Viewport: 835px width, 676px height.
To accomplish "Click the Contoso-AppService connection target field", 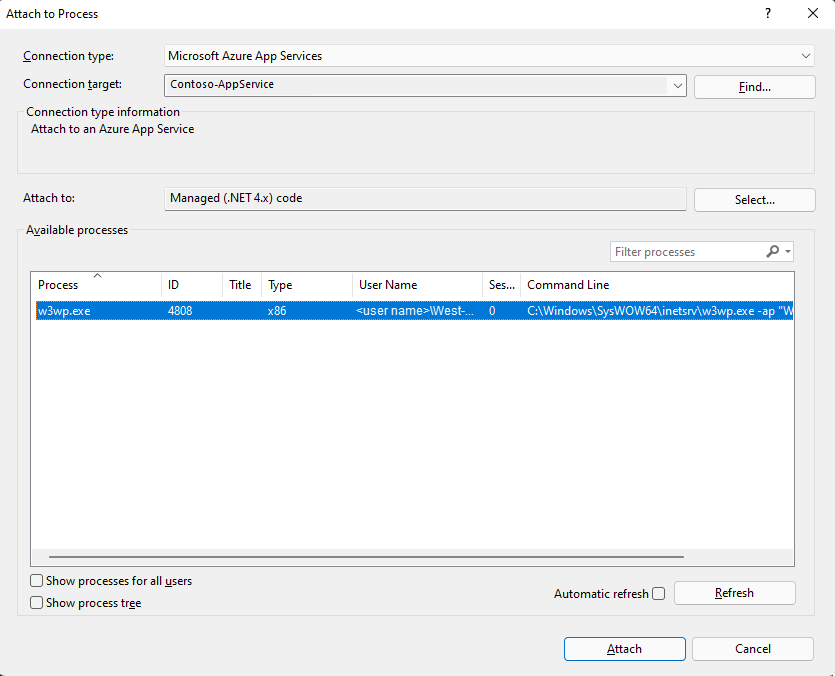I will point(425,85).
